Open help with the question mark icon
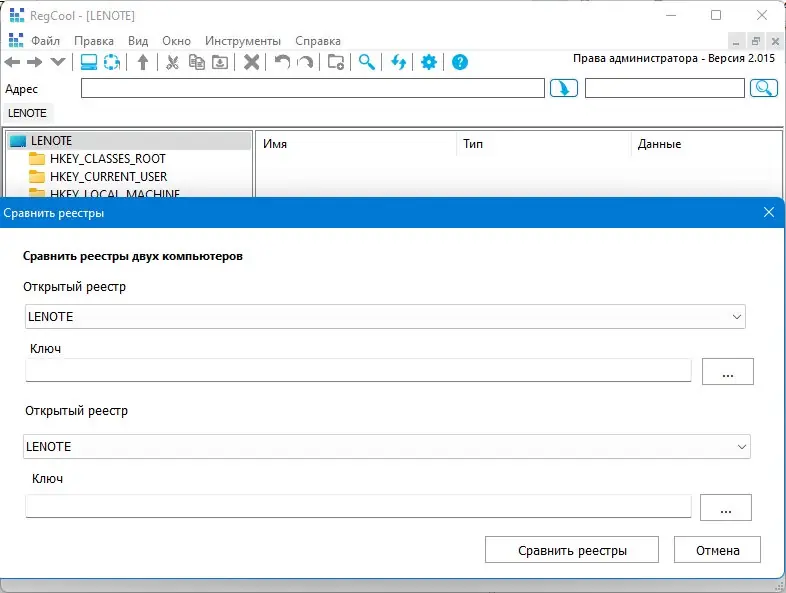Image resolution: width=786 pixels, height=593 pixels. pyautogui.click(x=460, y=62)
